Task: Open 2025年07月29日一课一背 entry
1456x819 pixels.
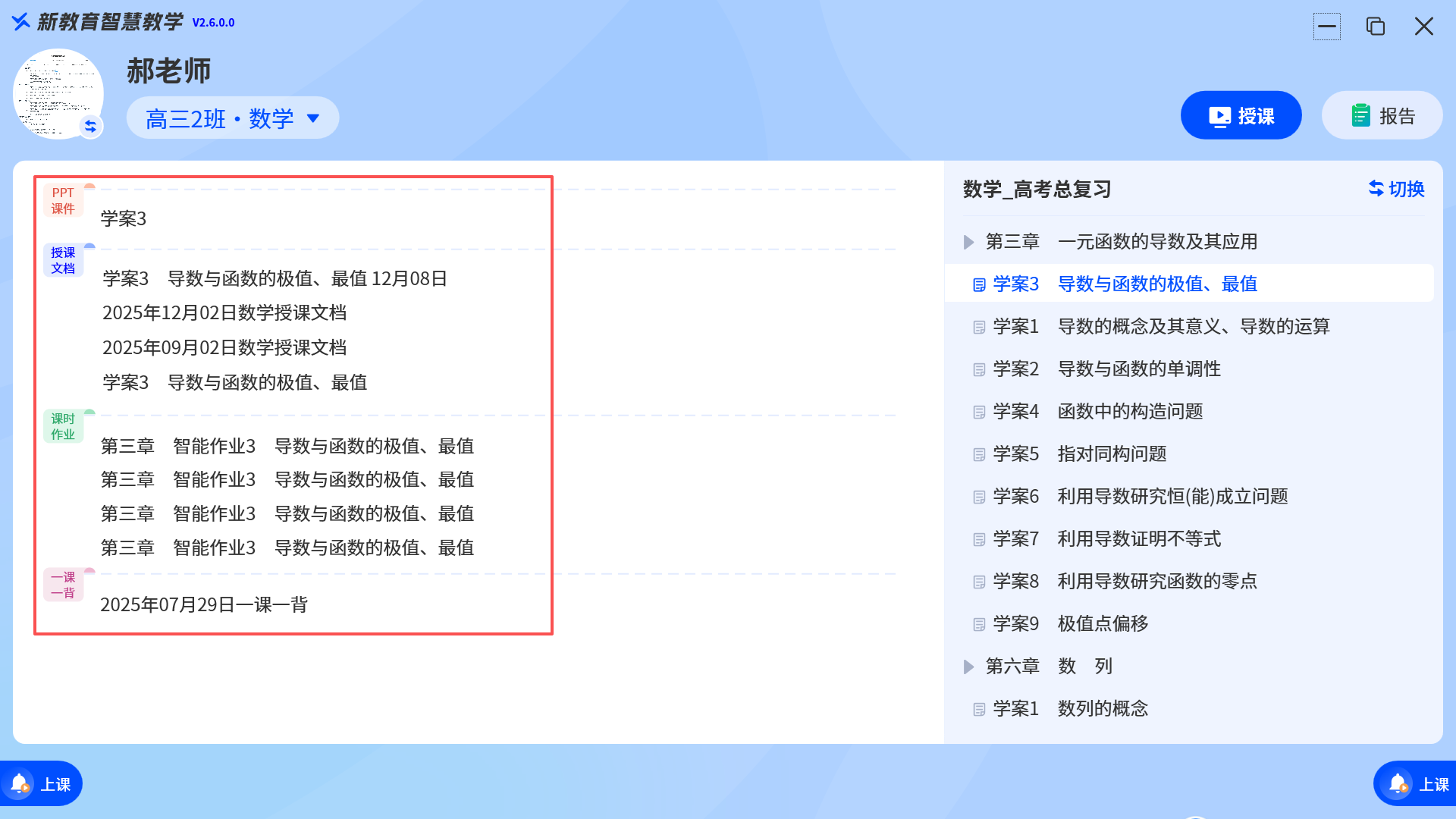Action: [204, 604]
